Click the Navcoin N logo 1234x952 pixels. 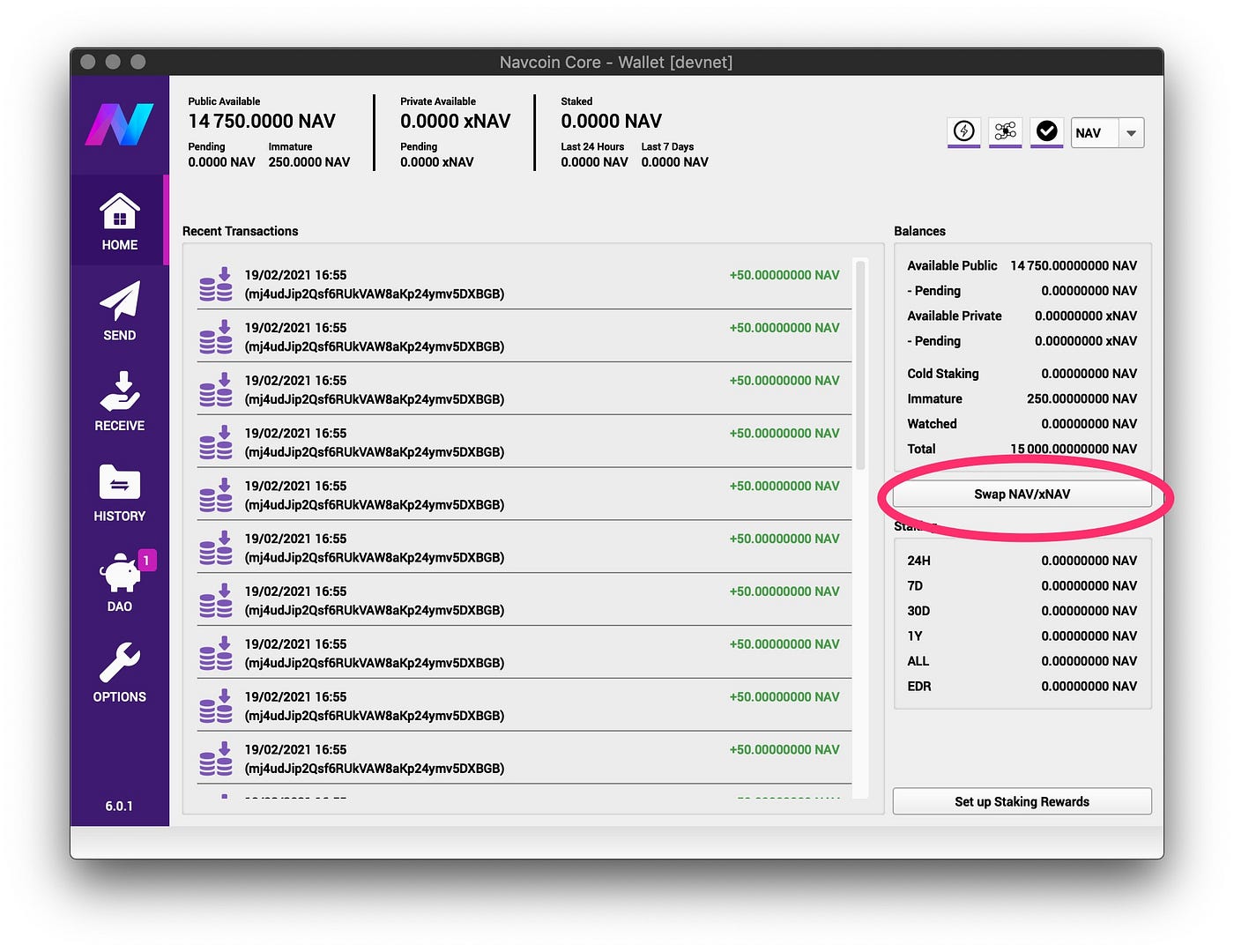tap(119, 124)
